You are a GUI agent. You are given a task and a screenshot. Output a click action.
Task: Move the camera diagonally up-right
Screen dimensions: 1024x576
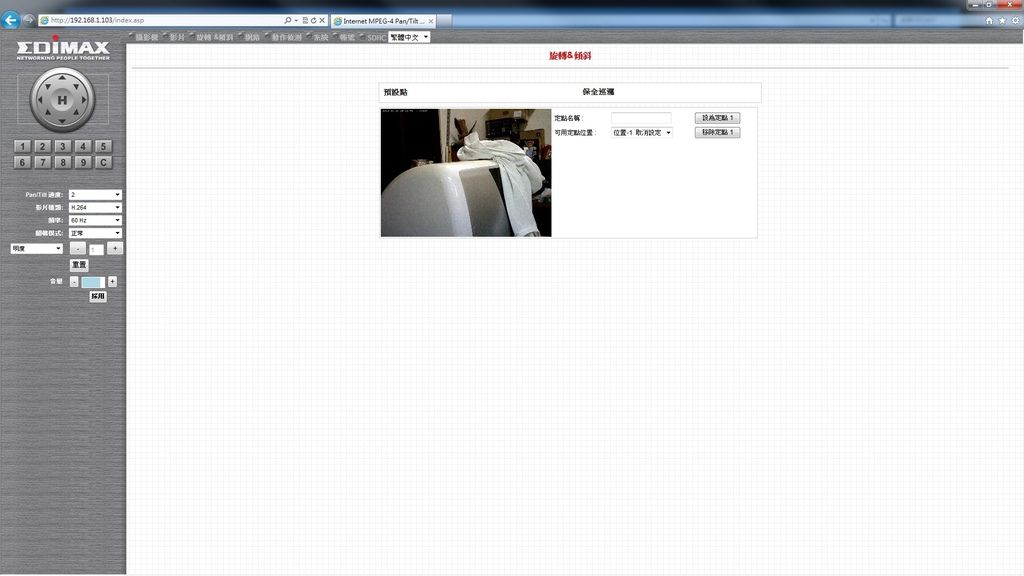[77, 86]
